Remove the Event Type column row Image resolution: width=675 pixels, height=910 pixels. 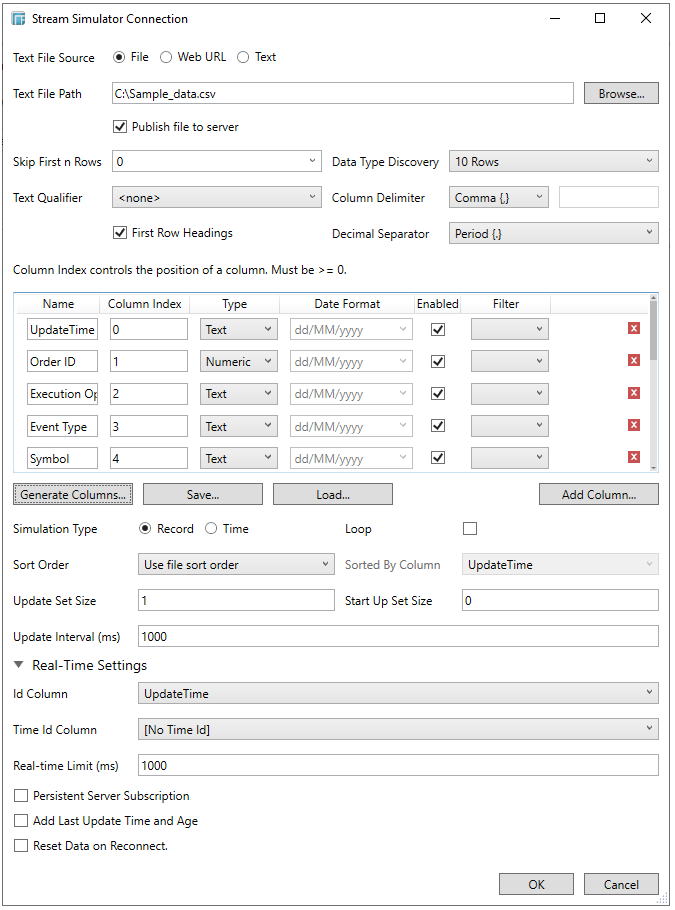633,426
